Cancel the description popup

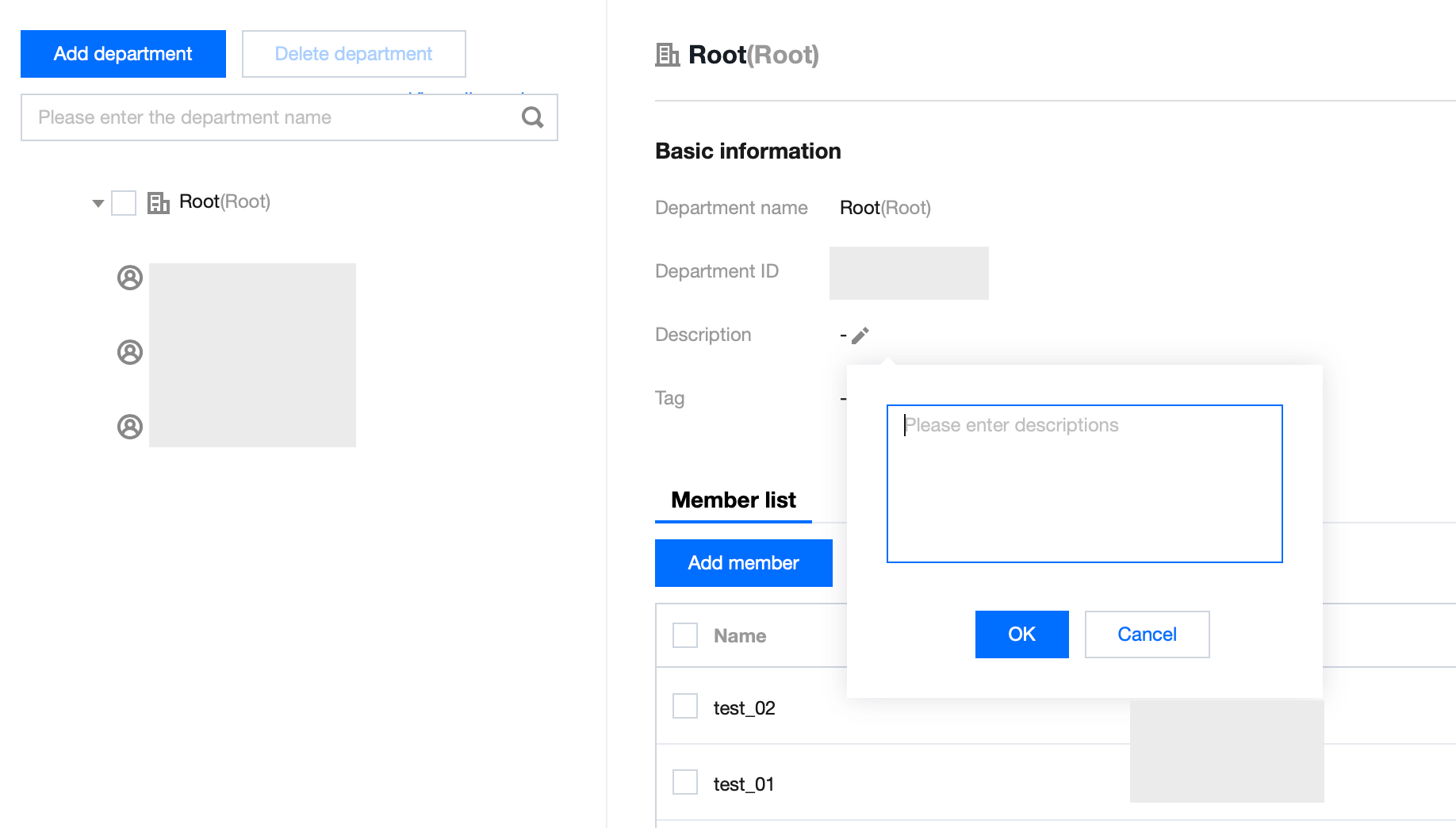[1147, 634]
